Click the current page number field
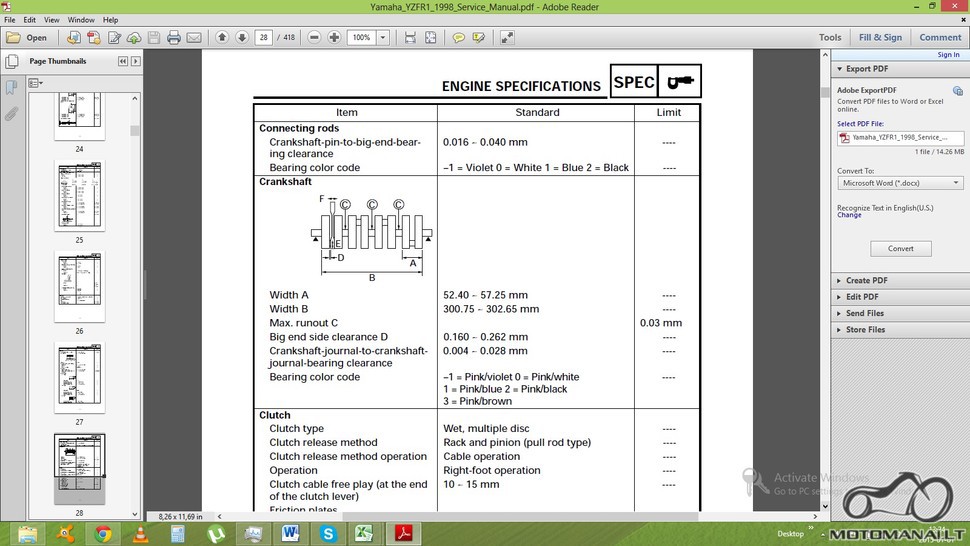This screenshot has height=546, width=970. tap(264, 38)
